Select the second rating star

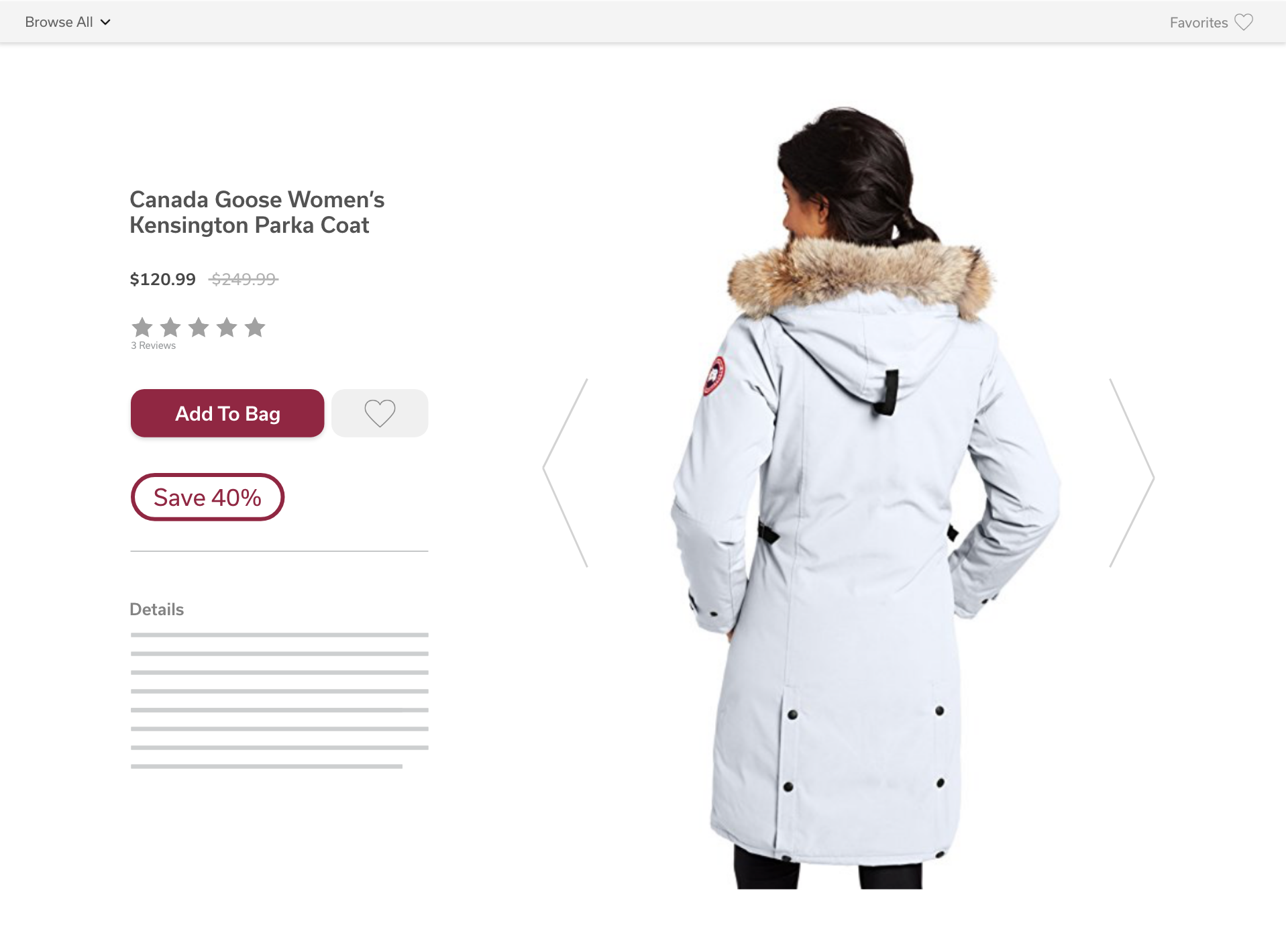tap(170, 327)
